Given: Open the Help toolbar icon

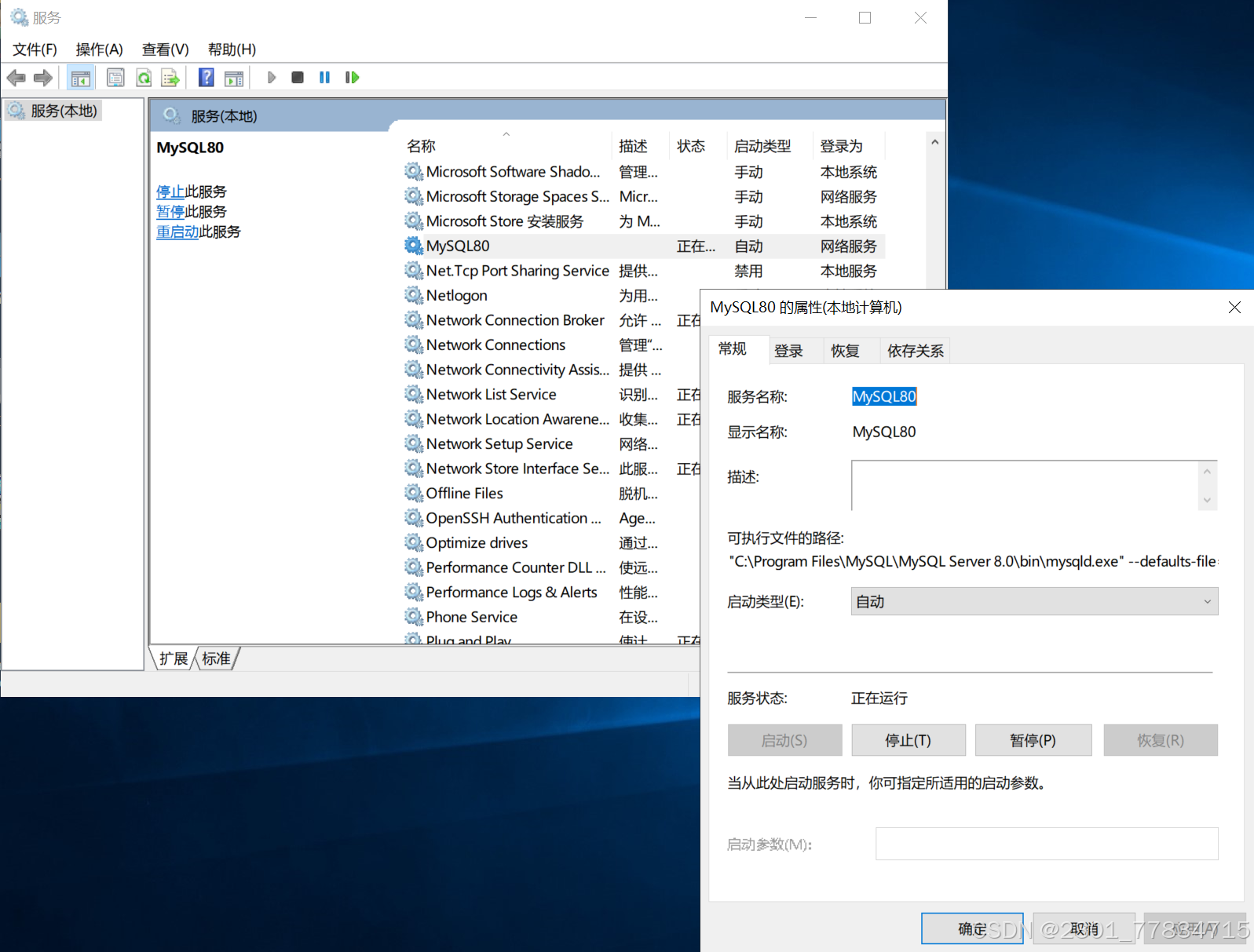Looking at the screenshot, I should point(207,78).
